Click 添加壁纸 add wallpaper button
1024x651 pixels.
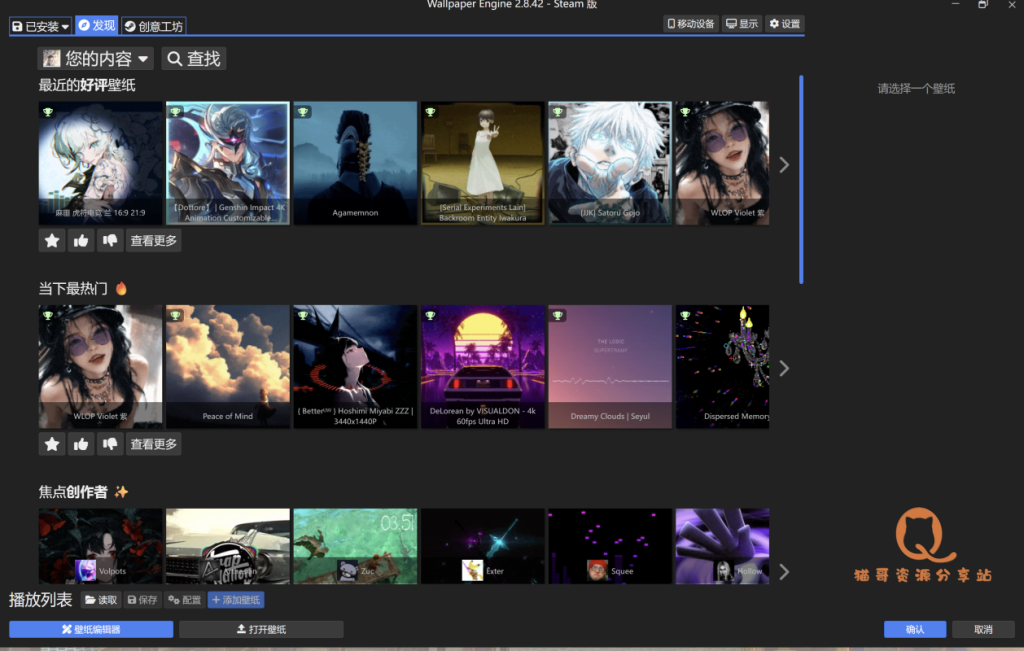236,600
